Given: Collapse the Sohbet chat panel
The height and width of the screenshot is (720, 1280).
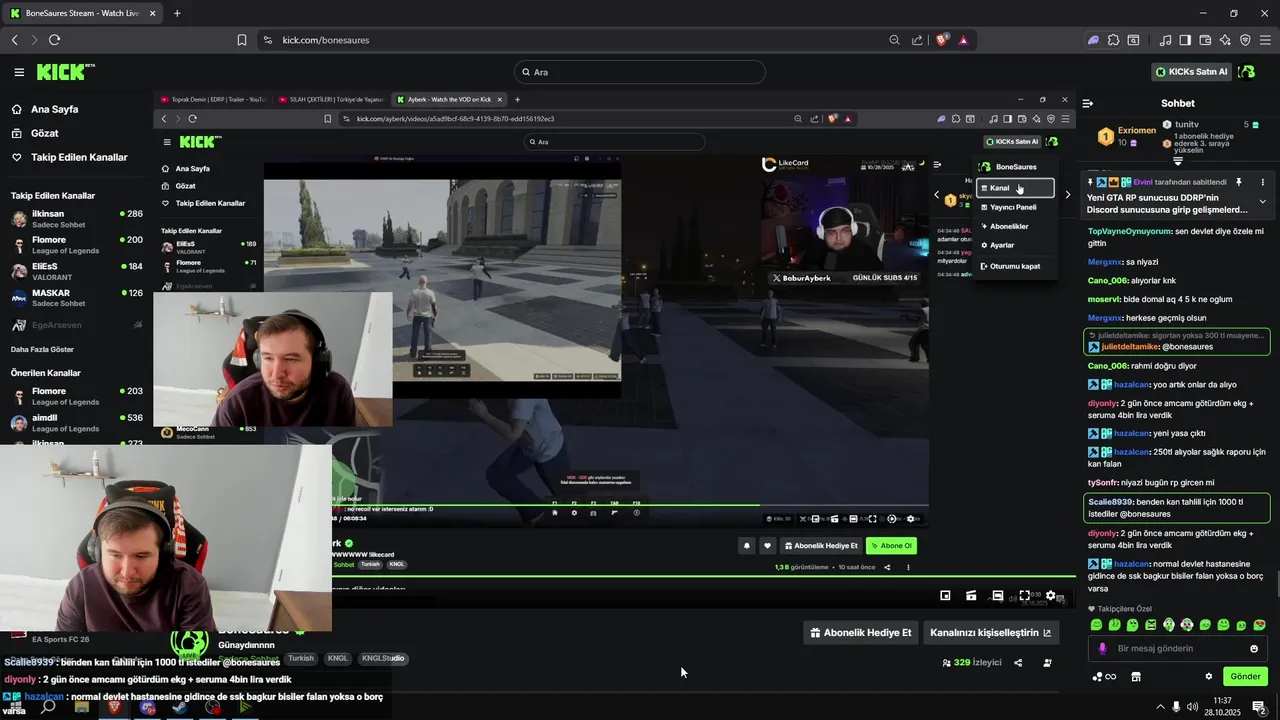Looking at the screenshot, I should (1088, 103).
